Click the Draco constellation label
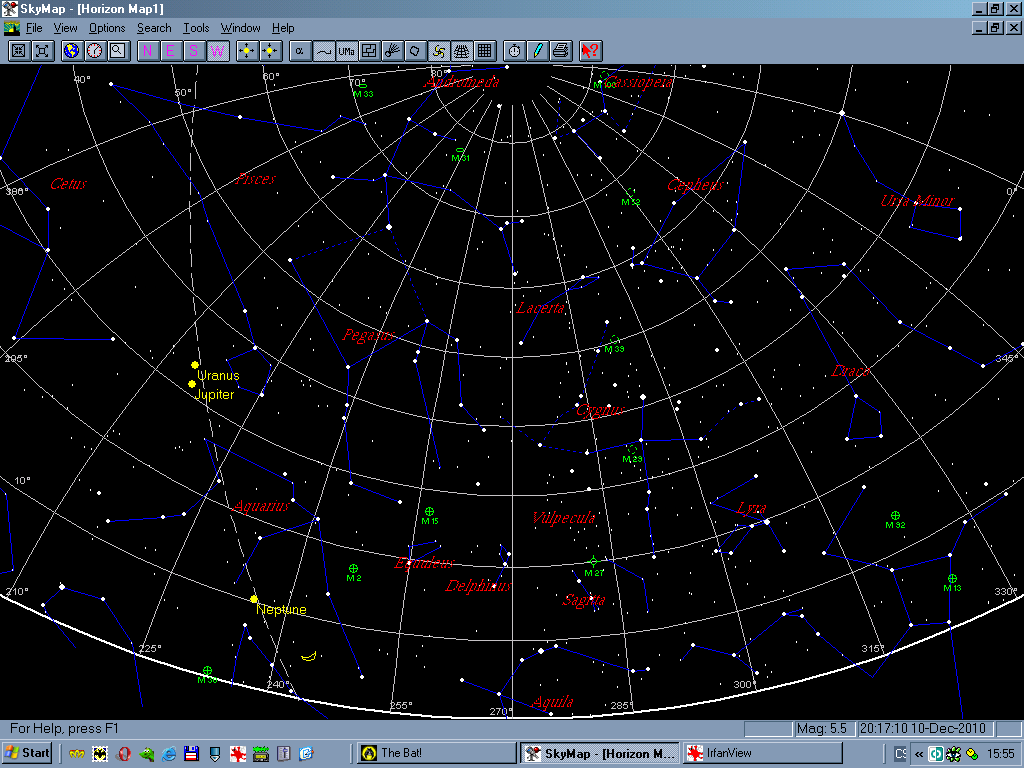 pos(850,371)
